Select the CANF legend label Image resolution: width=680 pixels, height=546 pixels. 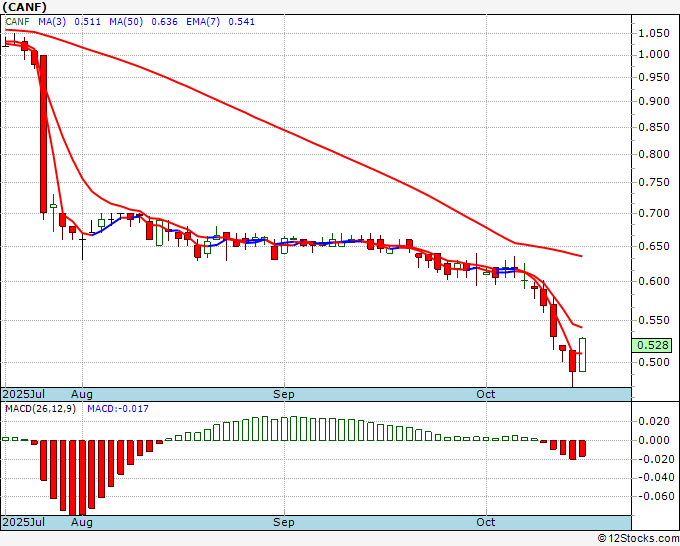click(x=17, y=22)
